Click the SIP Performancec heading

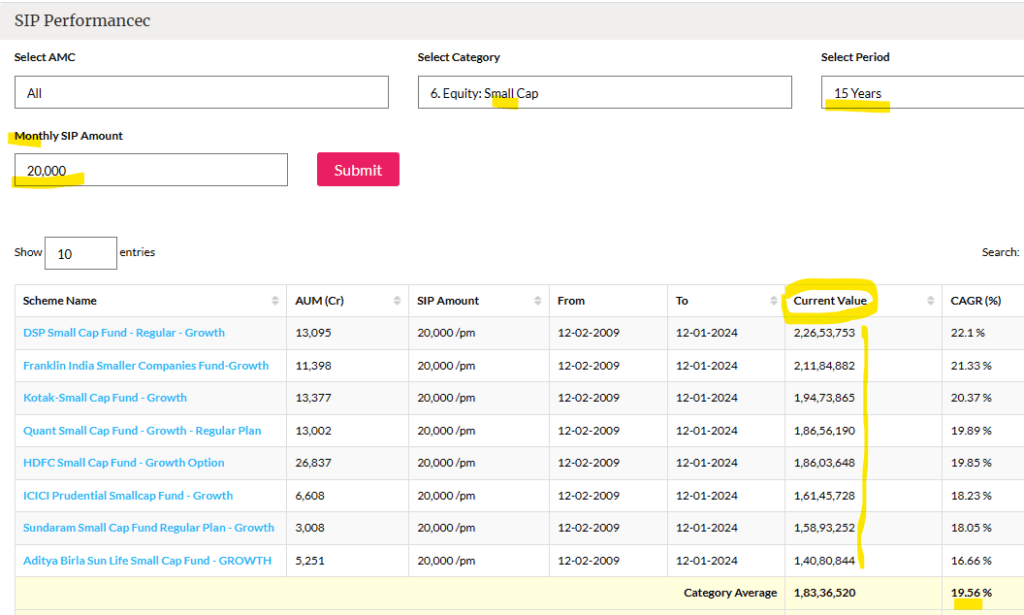tap(82, 20)
